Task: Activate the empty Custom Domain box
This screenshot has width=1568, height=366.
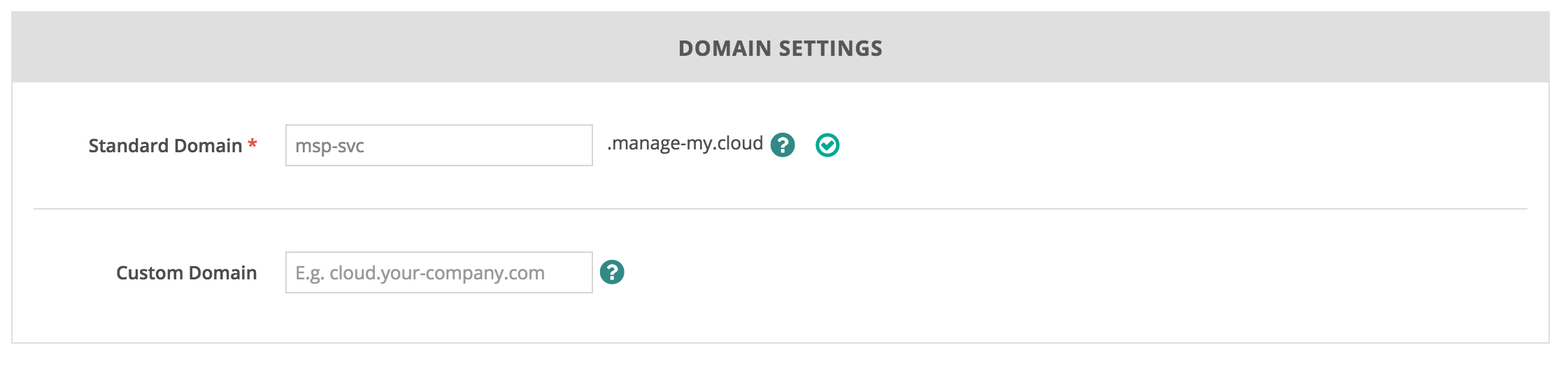Action: 439,272
